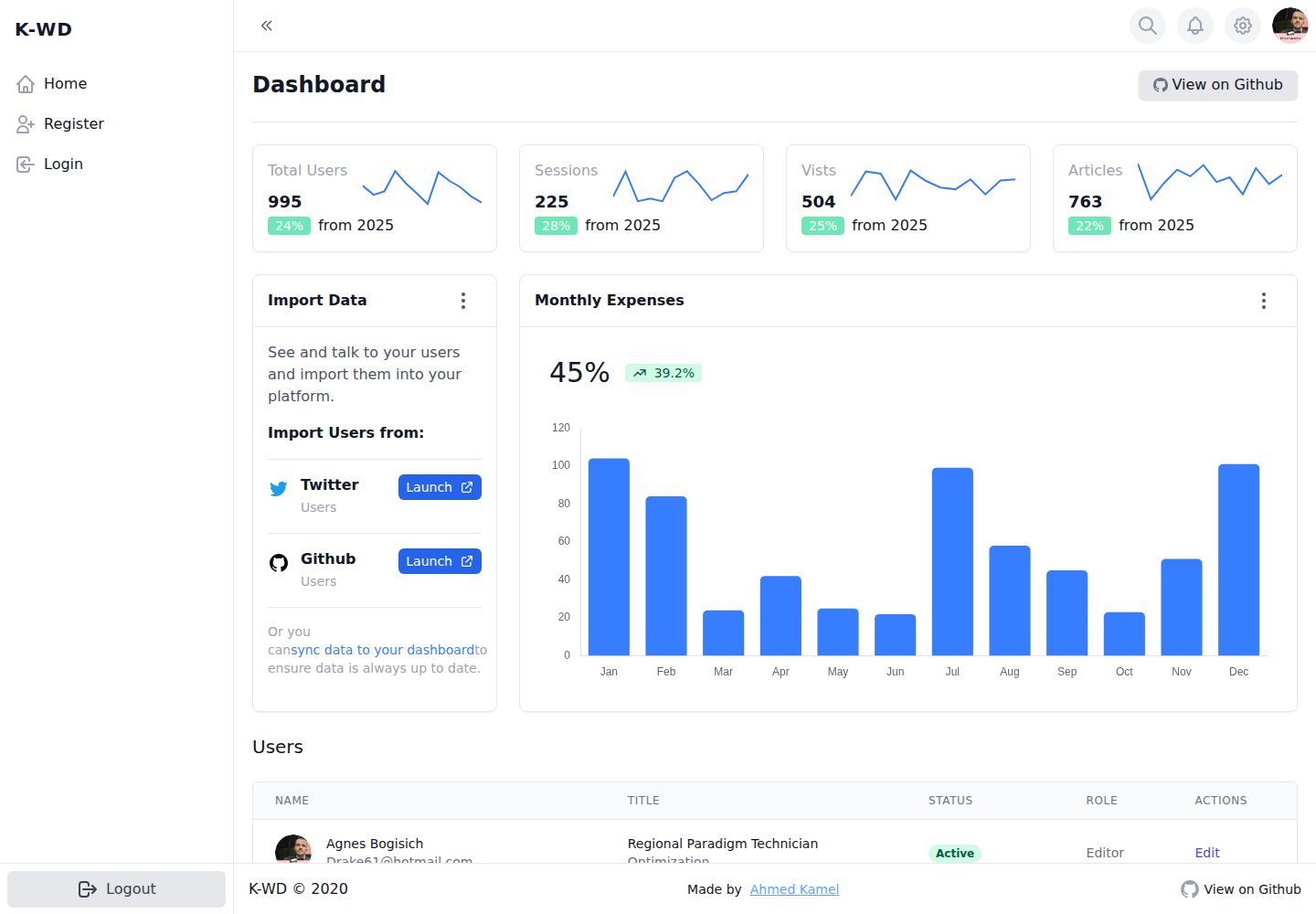The width and height of the screenshot is (1316, 914).
Task: Click the Login arrow icon in sidebar
Action: pos(26,165)
